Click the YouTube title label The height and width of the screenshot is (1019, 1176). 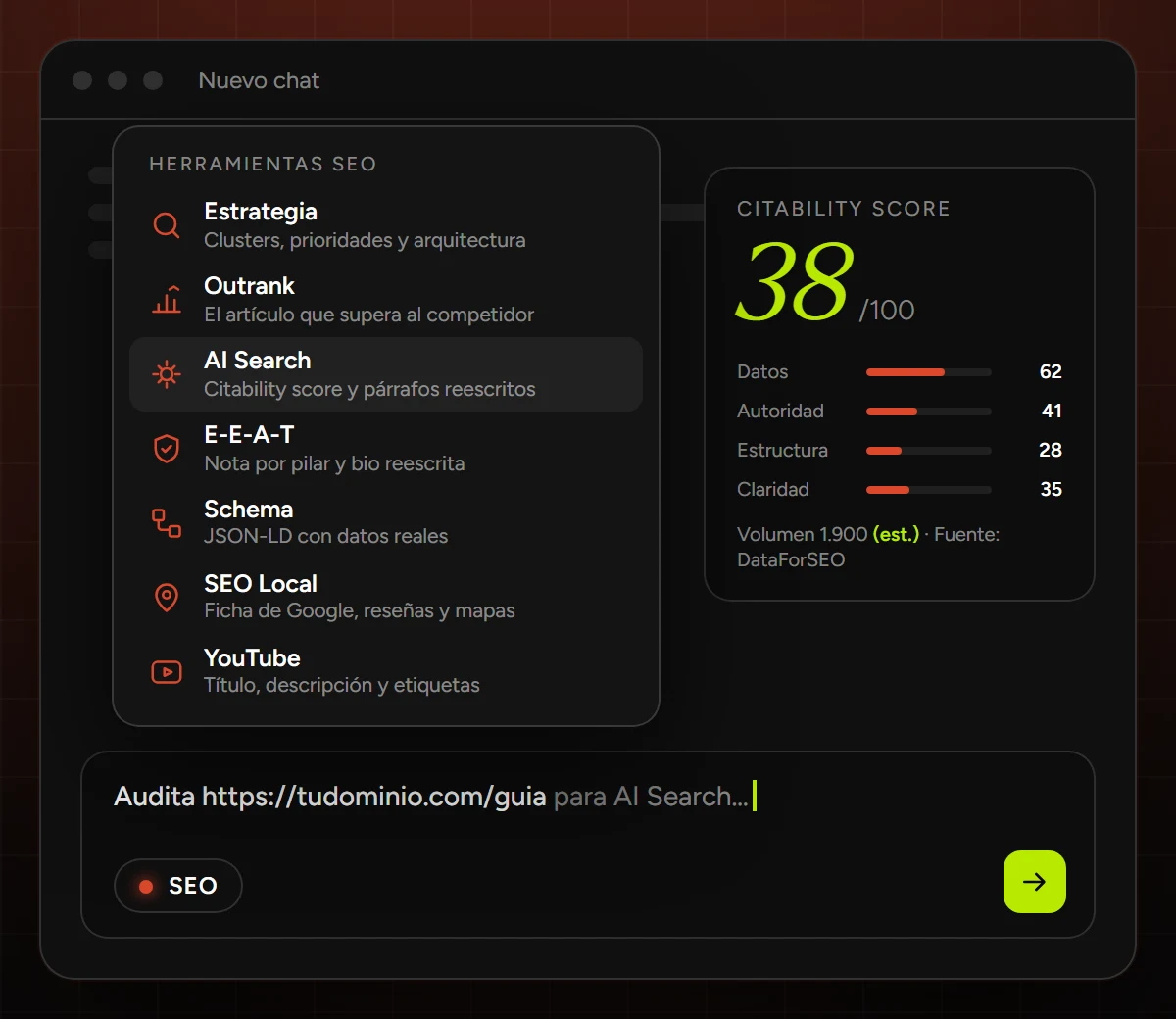[x=252, y=657]
